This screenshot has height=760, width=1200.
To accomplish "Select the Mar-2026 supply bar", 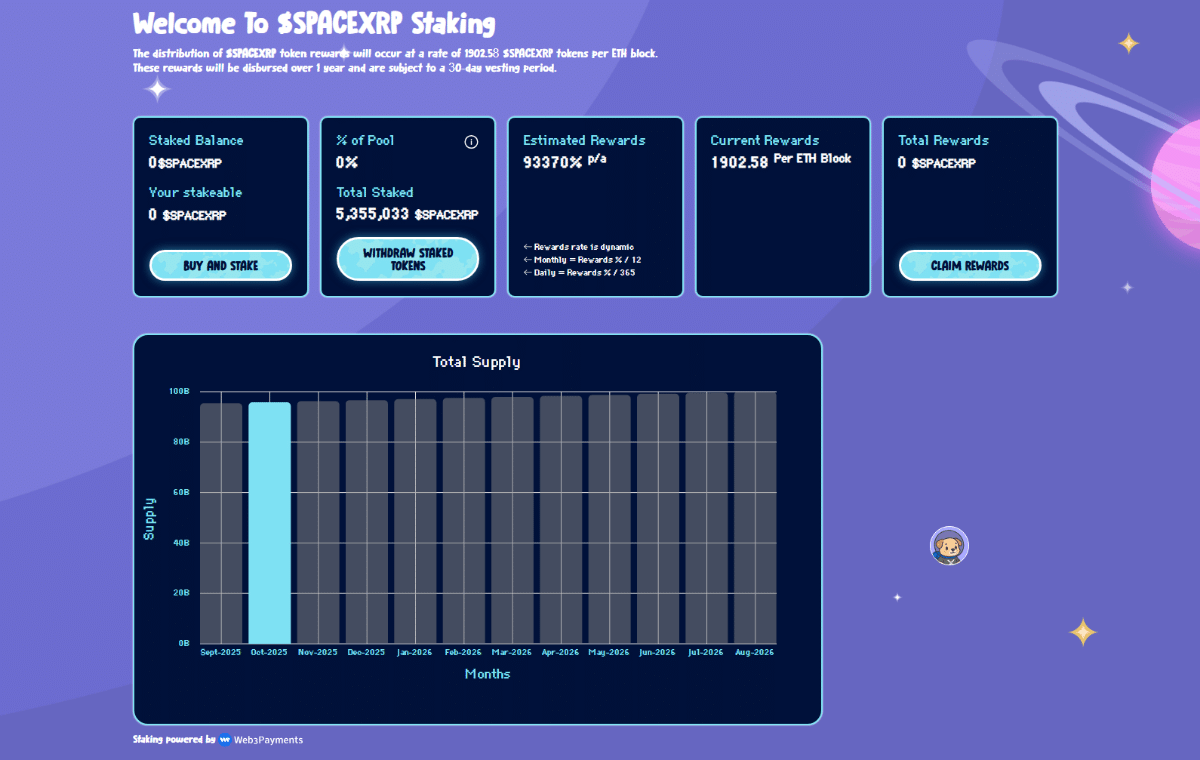I will pyautogui.click(x=512, y=520).
